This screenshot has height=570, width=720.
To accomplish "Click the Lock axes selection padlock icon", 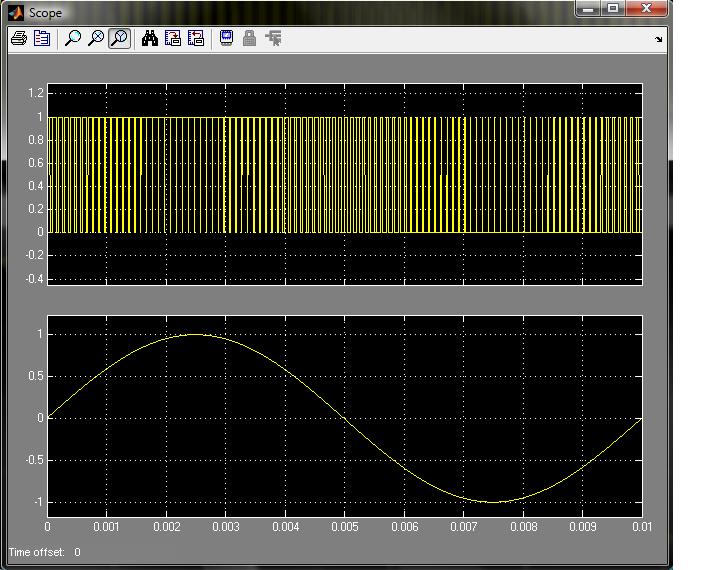I will 249,38.
